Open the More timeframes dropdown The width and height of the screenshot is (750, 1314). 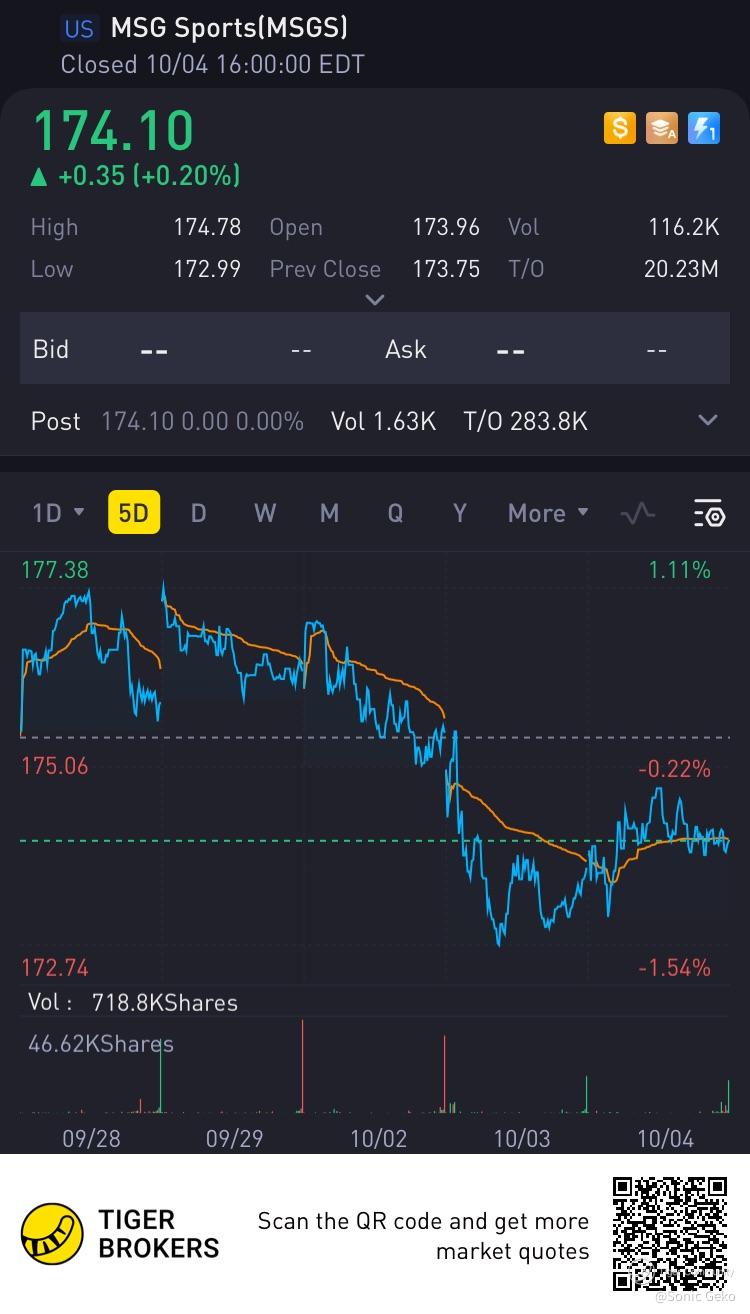tap(547, 514)
